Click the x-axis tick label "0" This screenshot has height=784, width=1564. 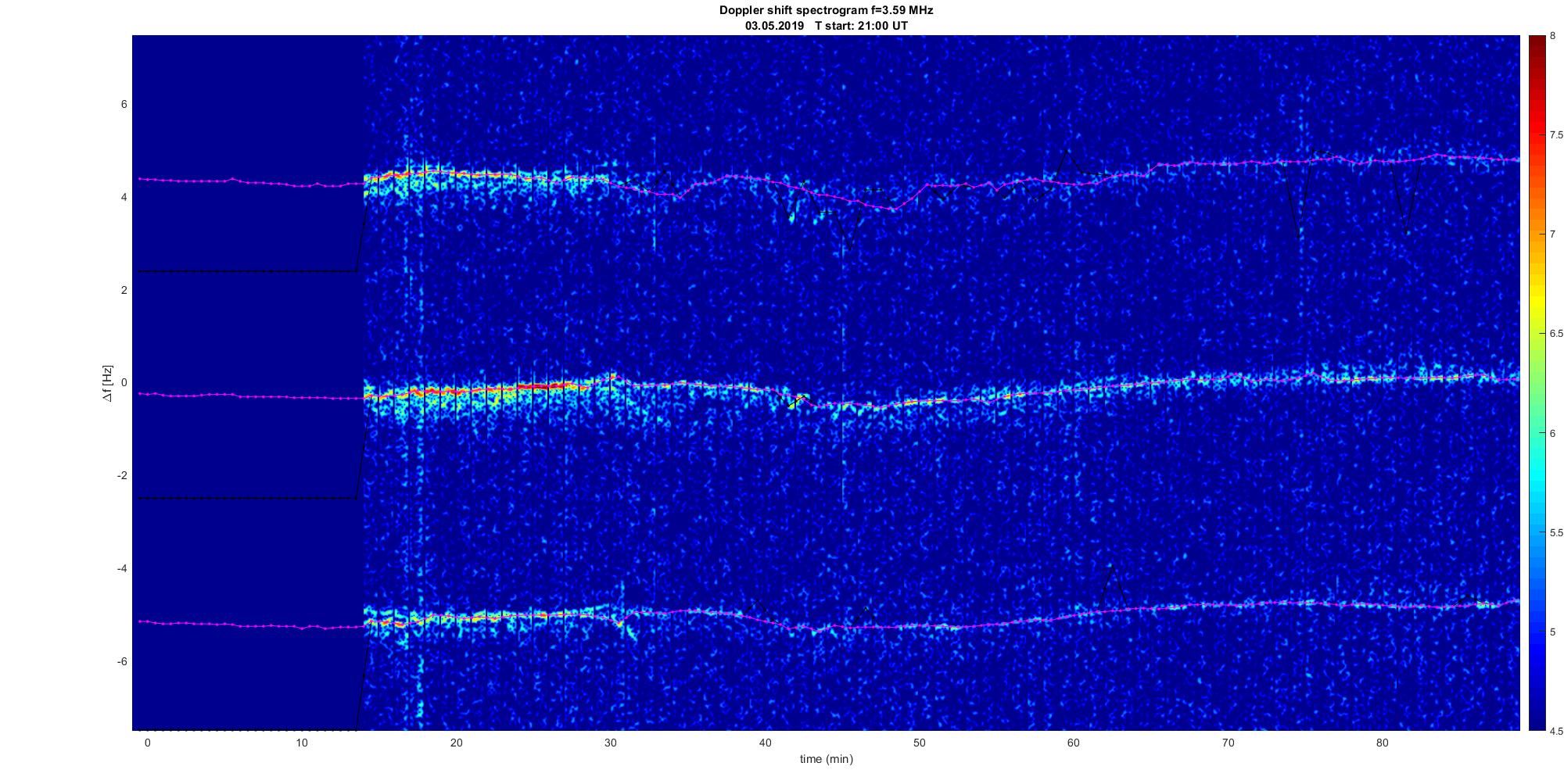coord(147,743)
